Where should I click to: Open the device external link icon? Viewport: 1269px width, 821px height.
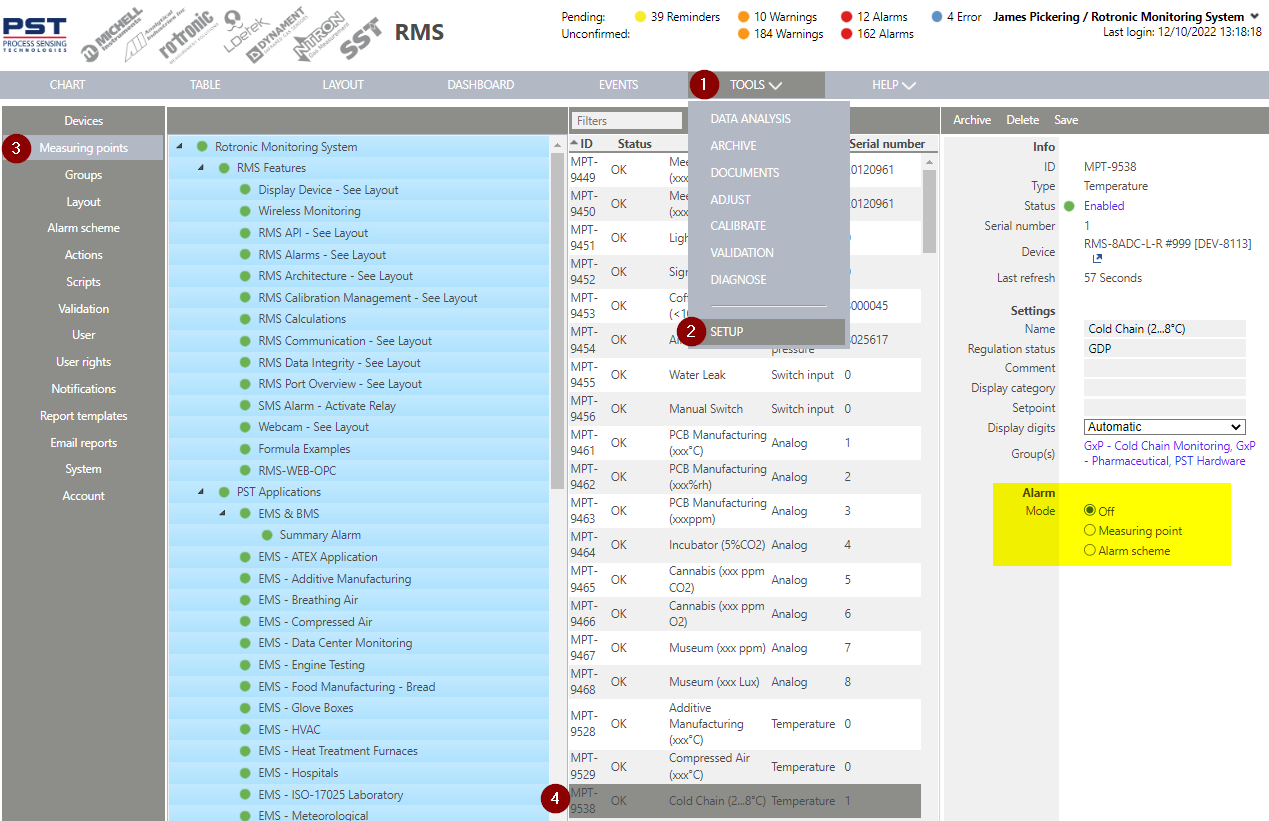pyautogui.click(x=1097, y=259)
